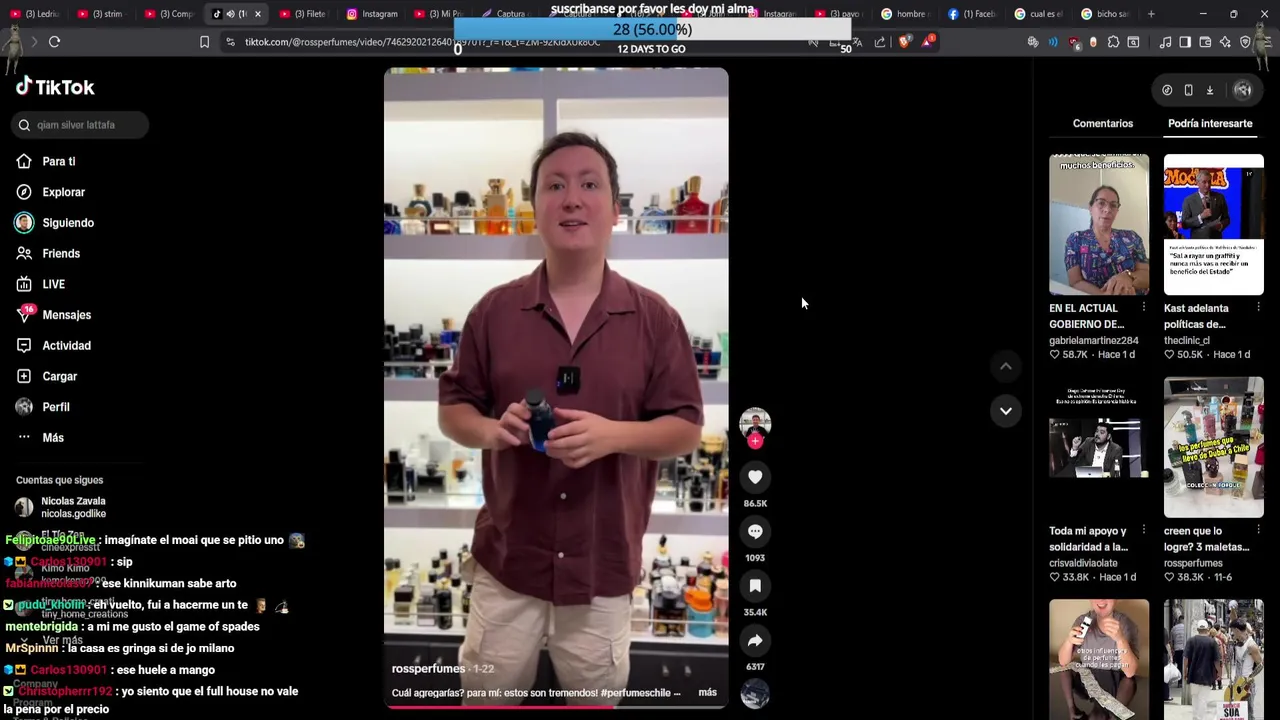
Task: Click the search field with qiam silver lattafa
Action: pyautogui.click(x=81, y=125)
